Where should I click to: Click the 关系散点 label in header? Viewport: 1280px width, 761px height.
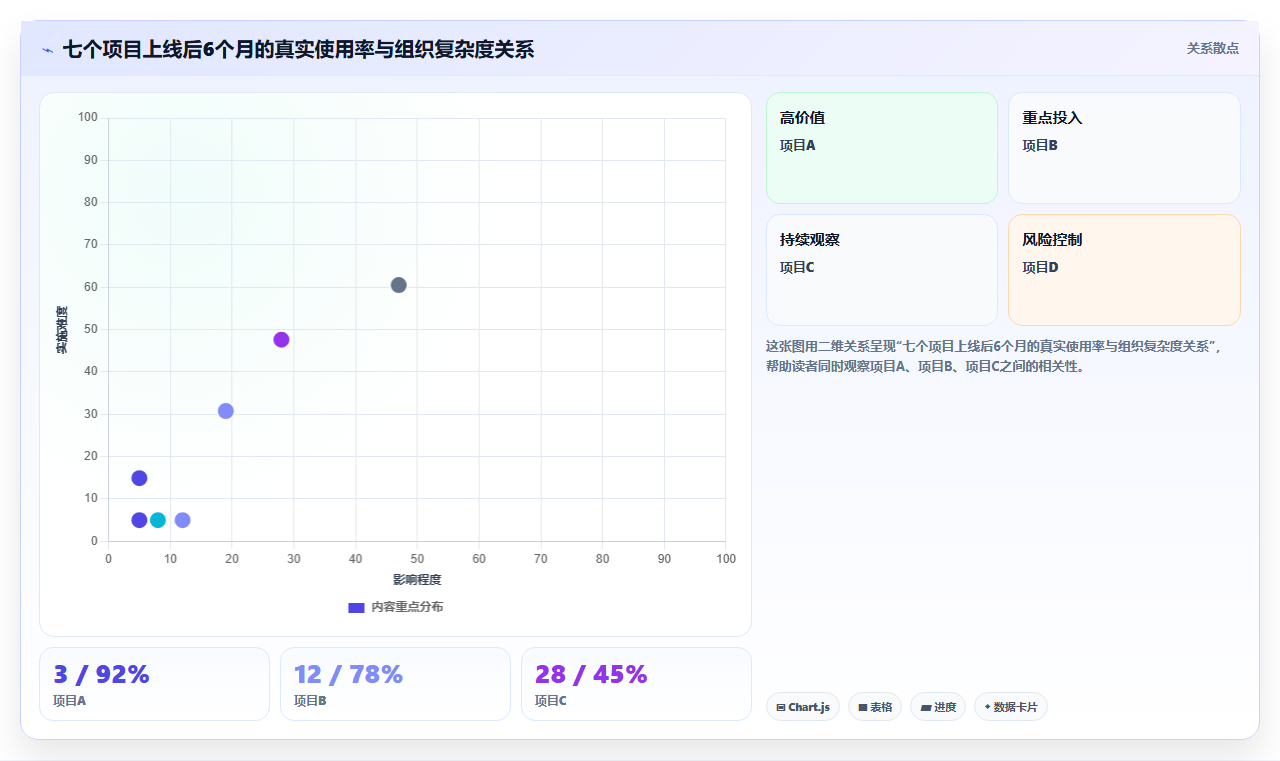point(1212,48)
